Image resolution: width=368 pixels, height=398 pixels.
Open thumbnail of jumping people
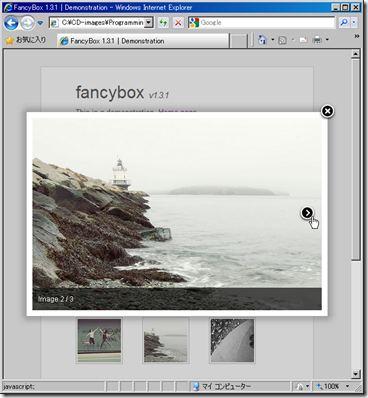pyautogui.click(x=99, y=340)
